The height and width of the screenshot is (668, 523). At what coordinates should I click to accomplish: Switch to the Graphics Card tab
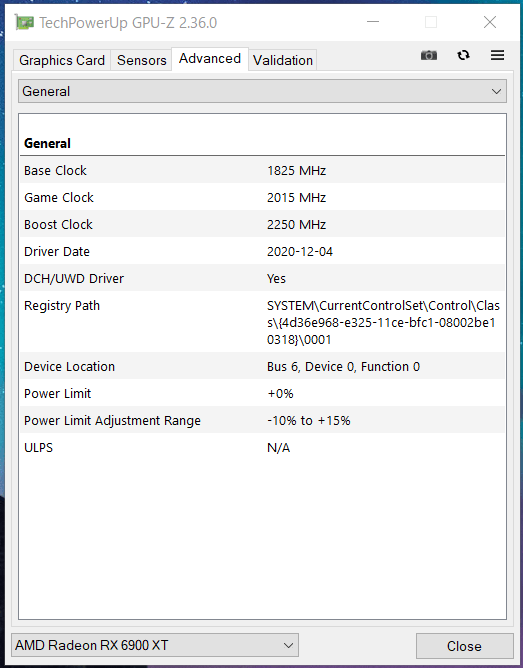(x=62, y=60)
